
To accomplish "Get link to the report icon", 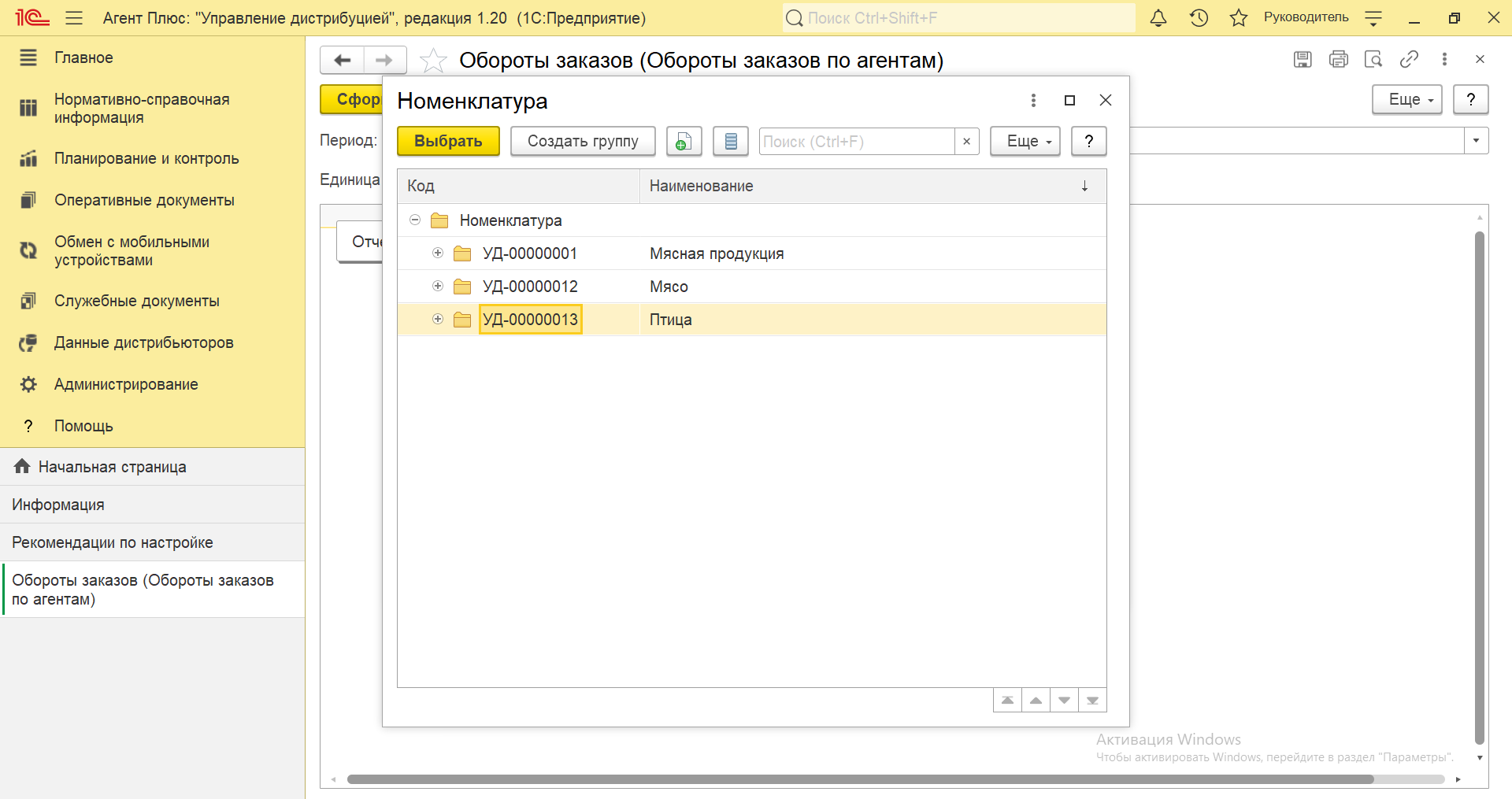I will pyautogui.click(x=1409, y=59).
